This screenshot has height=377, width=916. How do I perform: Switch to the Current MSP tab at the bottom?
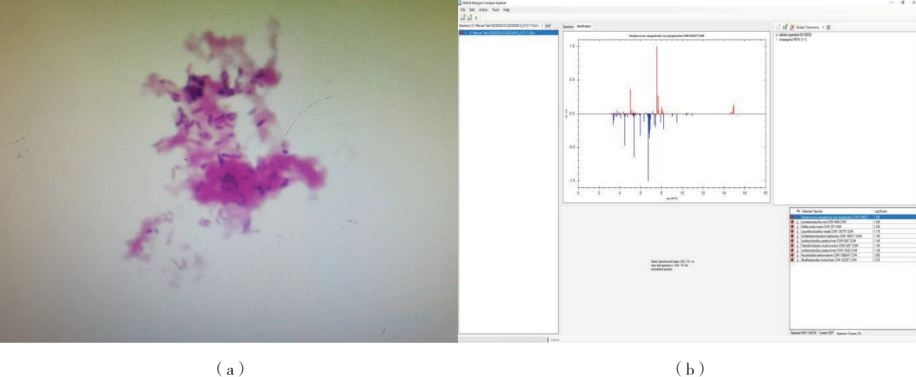pos(826,333)
